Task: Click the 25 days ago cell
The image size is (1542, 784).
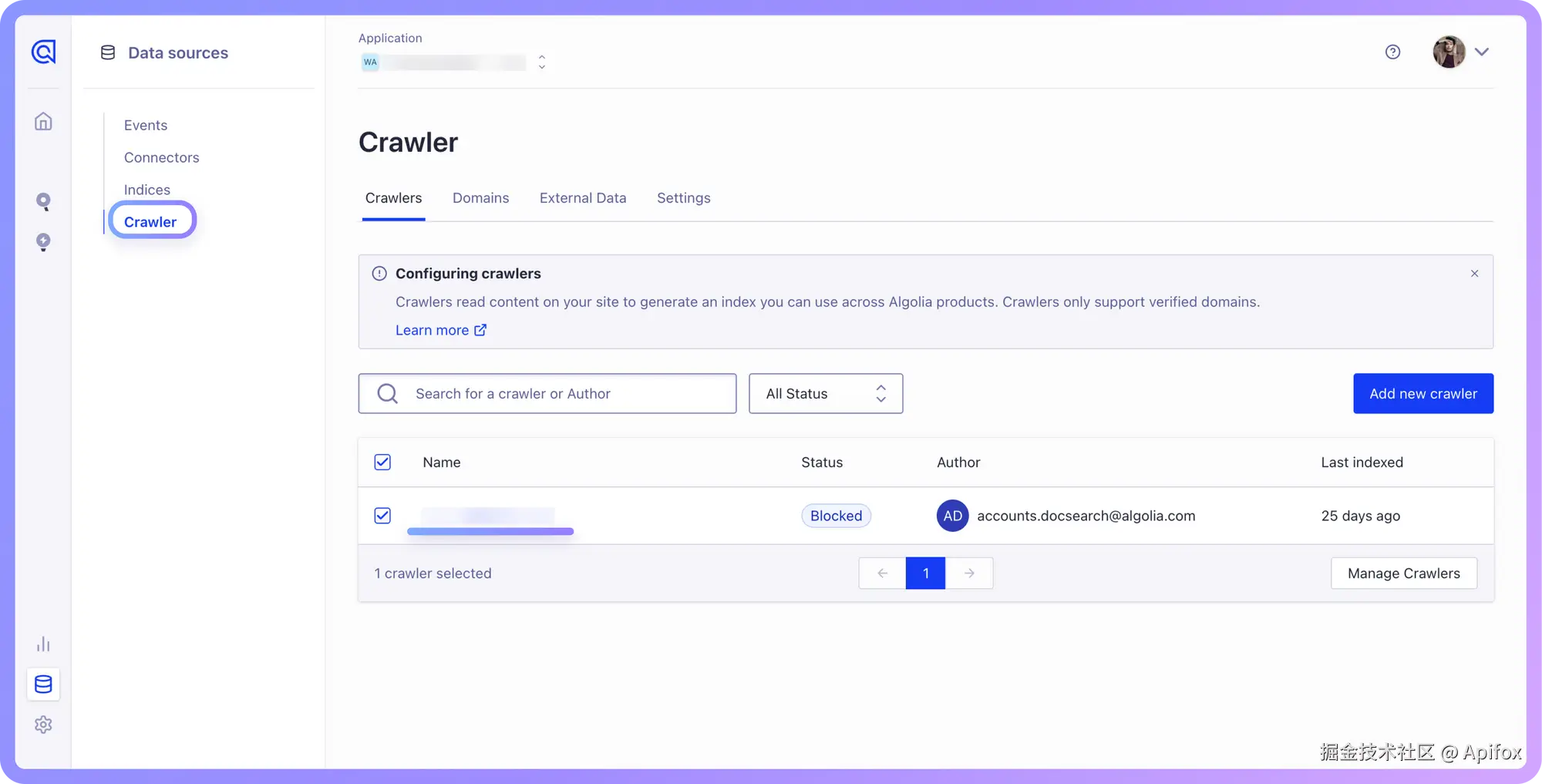Action: pos(1361,516)
